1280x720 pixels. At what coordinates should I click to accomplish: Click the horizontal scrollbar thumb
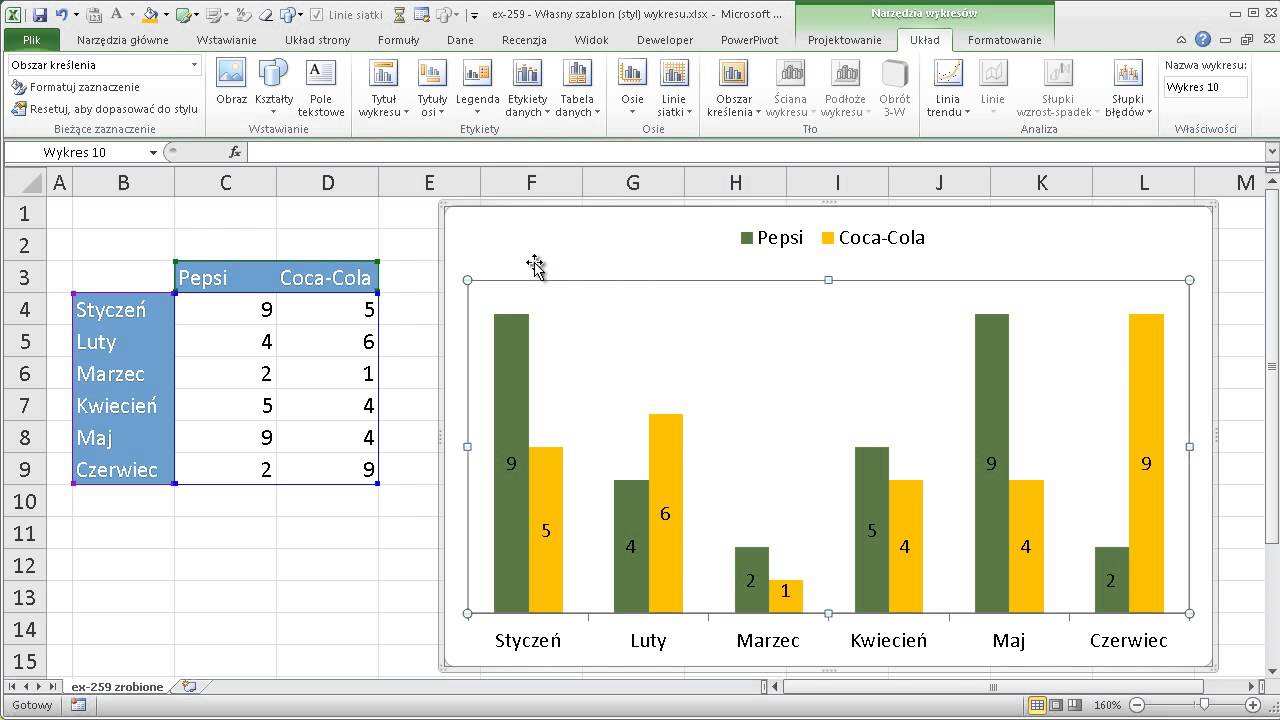click(x=993, y=687)
